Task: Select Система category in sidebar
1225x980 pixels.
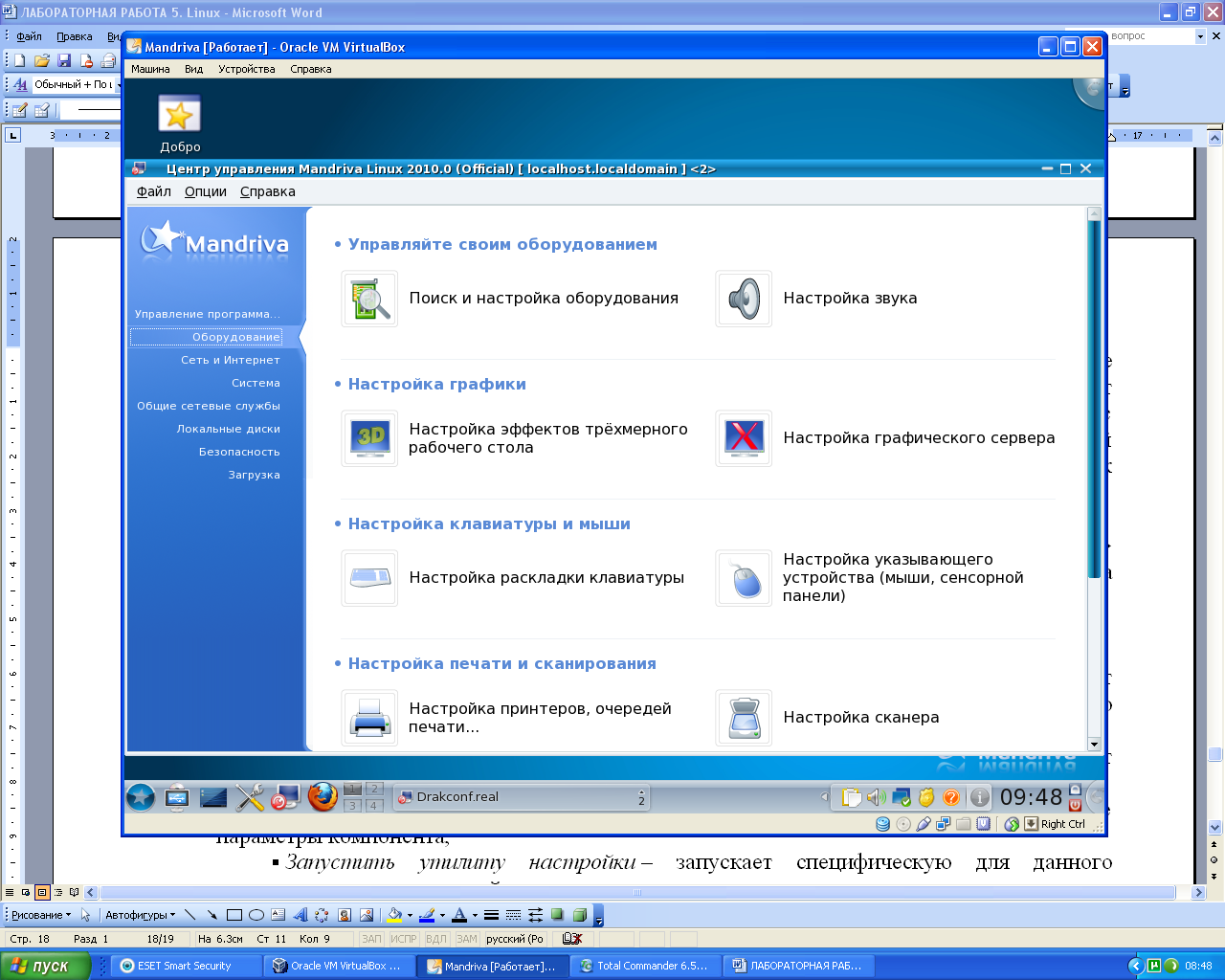Action: coord(256,383)
